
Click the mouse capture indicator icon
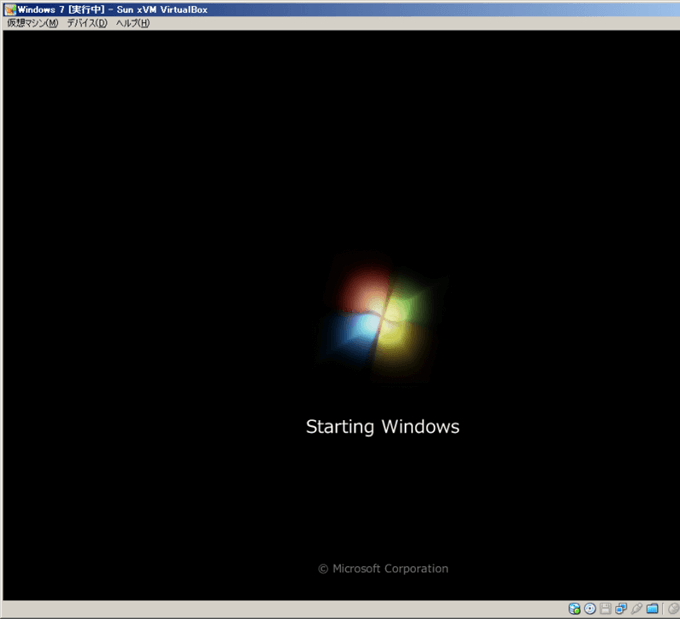coord(674,609)
